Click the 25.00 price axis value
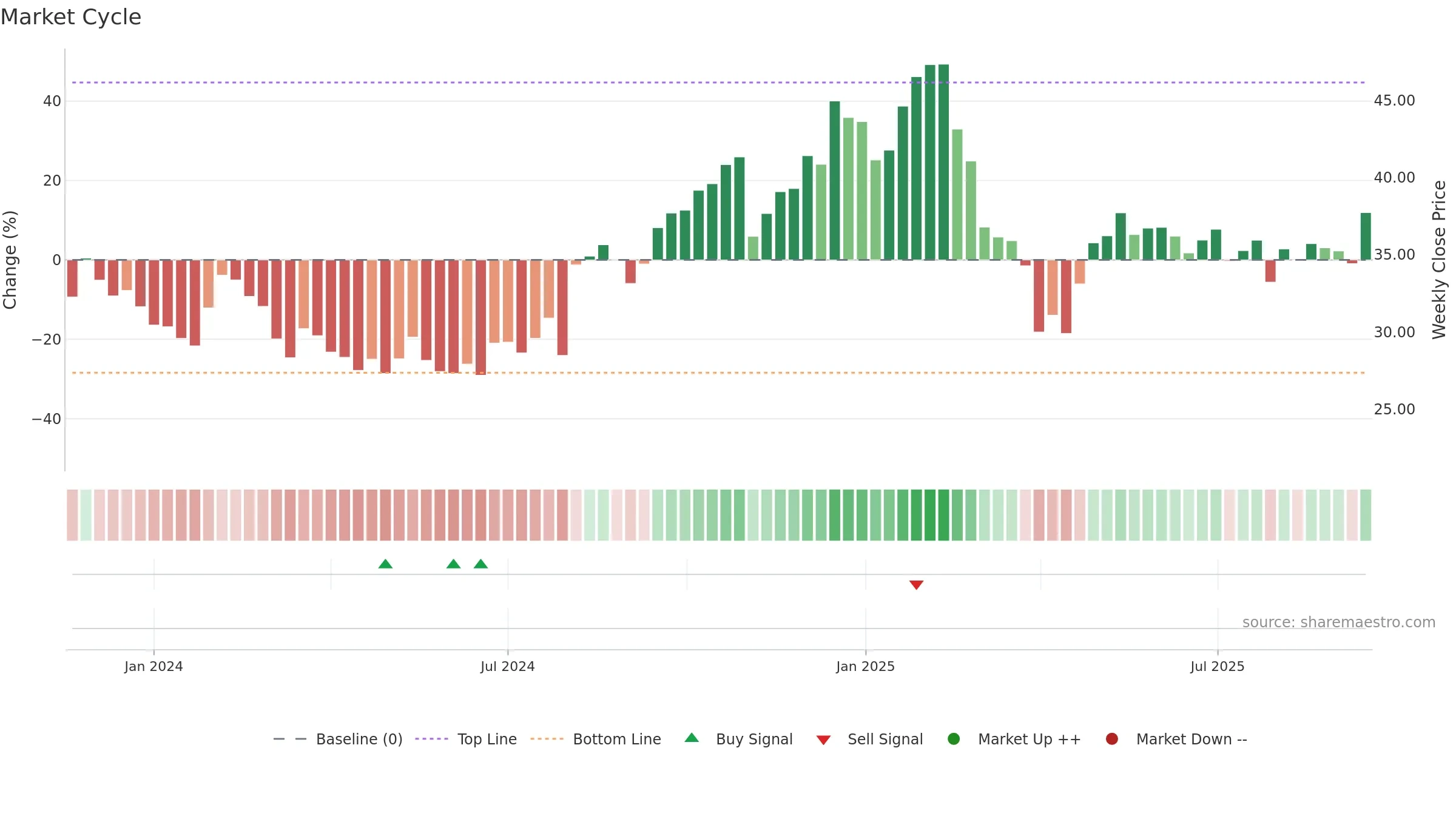 click(x=1394, y=409)
